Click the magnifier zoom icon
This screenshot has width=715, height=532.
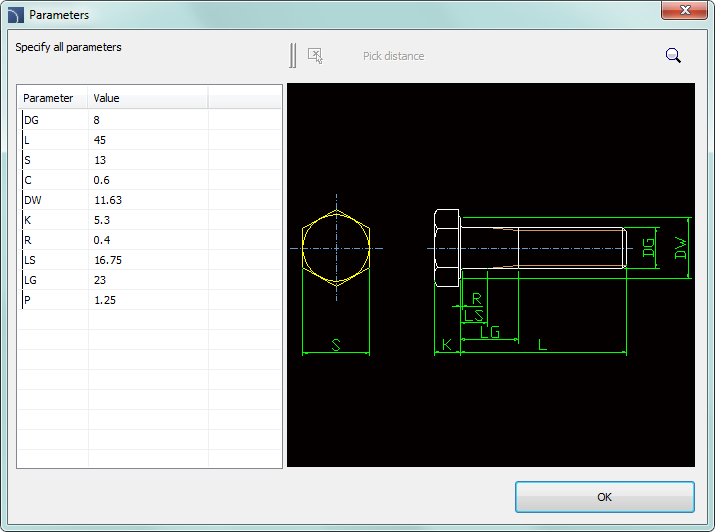point(673,56)
